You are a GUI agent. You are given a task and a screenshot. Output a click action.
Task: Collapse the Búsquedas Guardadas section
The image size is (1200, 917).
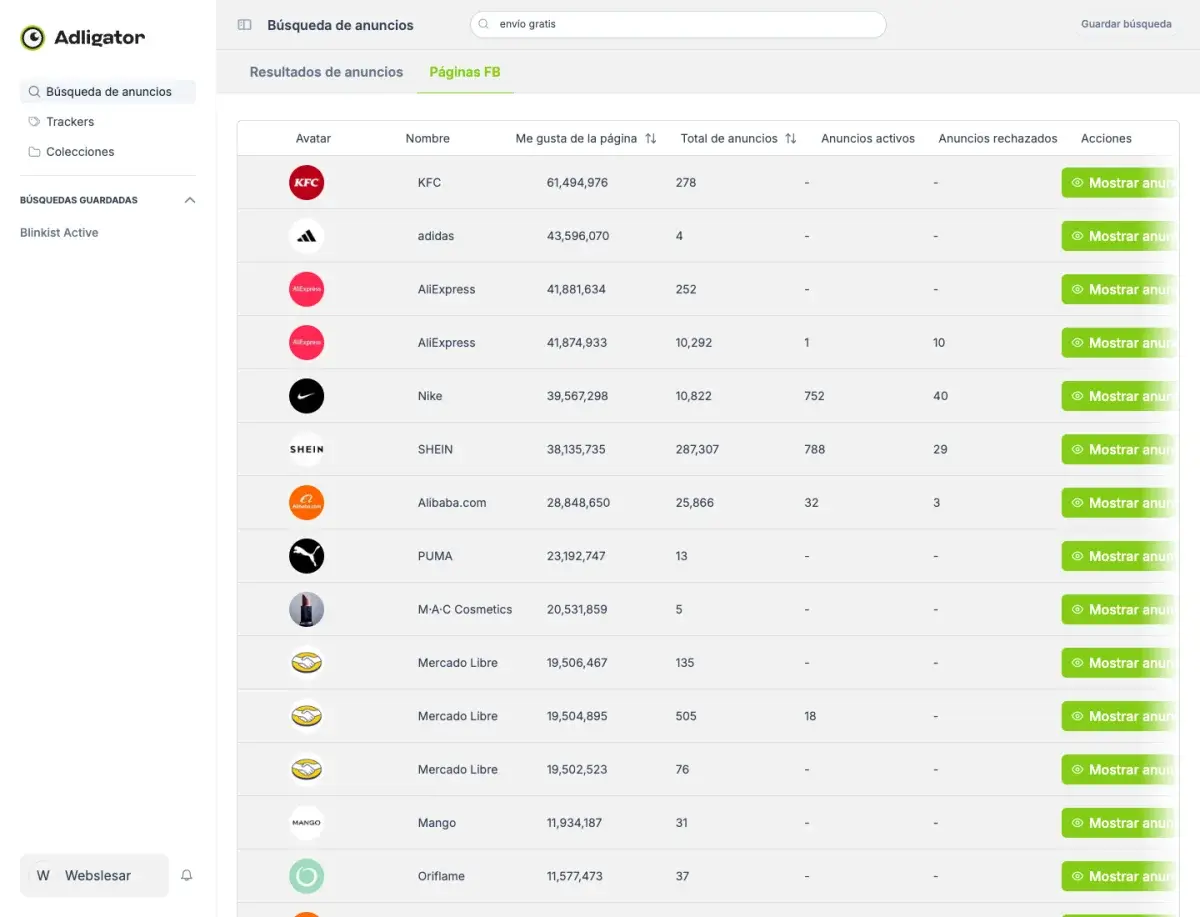tap(190, 200)
